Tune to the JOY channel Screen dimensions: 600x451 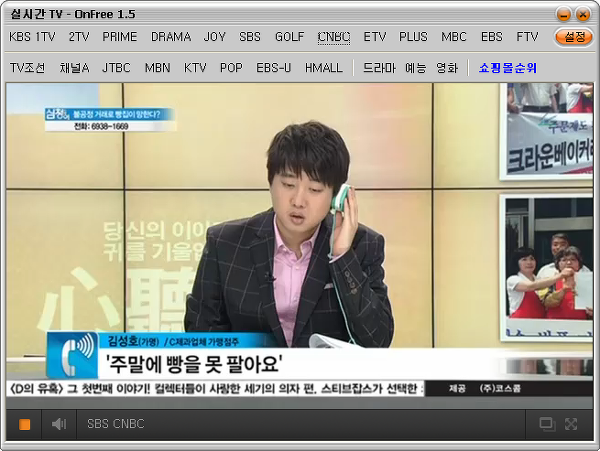(215, 37)
